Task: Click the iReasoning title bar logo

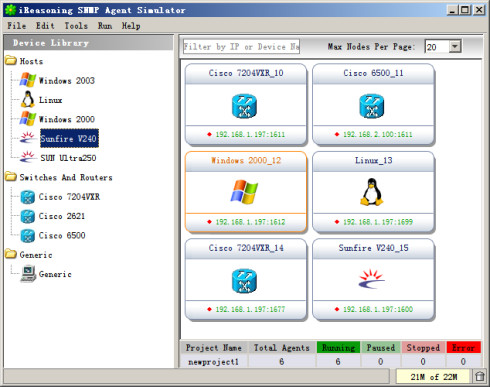Action: click(x=11, y=10)
